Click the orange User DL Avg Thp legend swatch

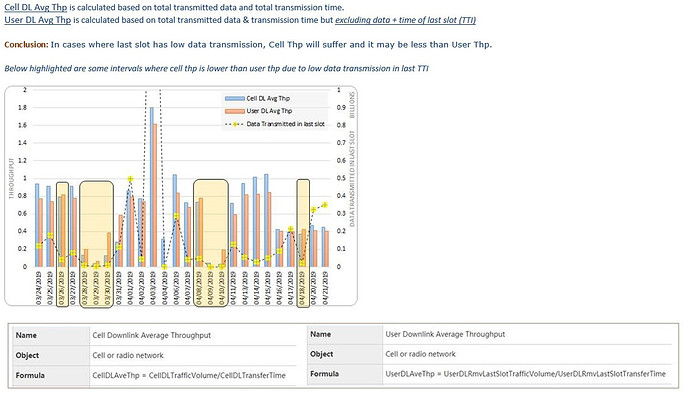(x=235, y=111)
